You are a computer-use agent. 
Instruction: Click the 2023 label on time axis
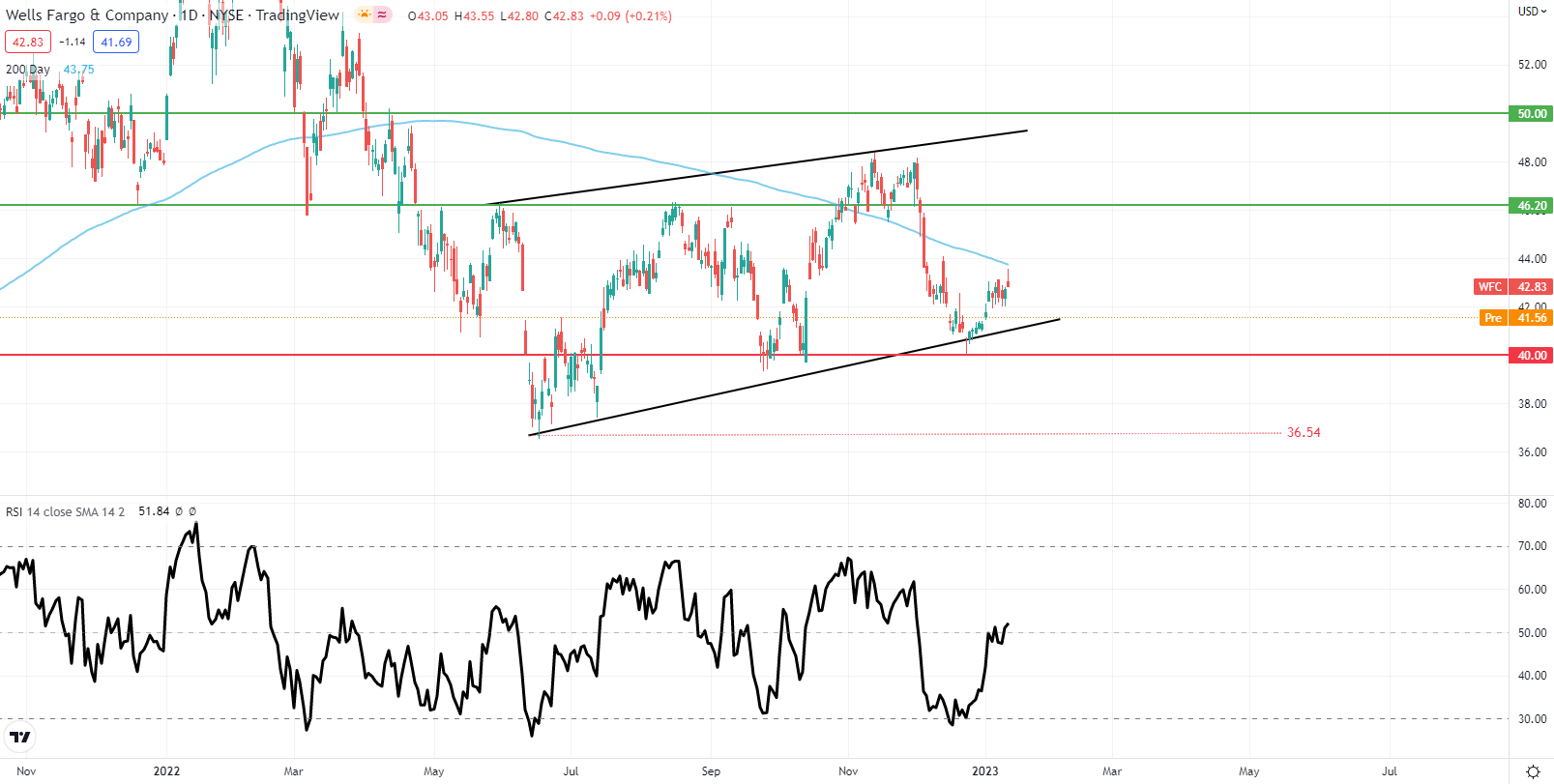tap(985, 771)
